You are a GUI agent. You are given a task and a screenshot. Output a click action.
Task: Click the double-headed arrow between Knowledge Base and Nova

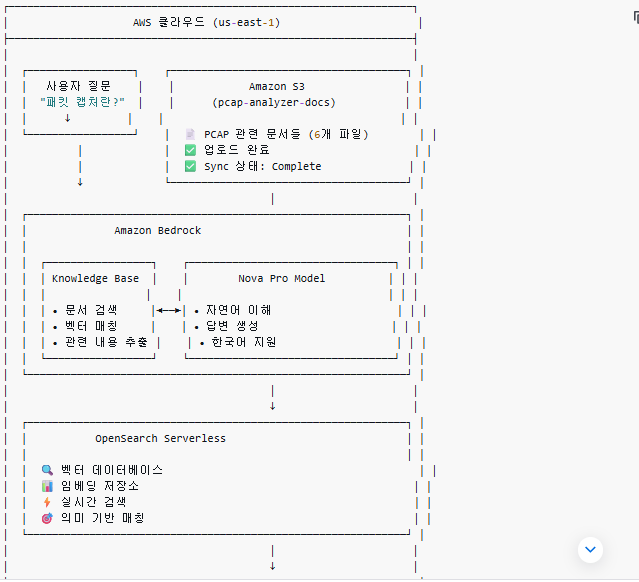pyautogui.click(x=169, y=311)
